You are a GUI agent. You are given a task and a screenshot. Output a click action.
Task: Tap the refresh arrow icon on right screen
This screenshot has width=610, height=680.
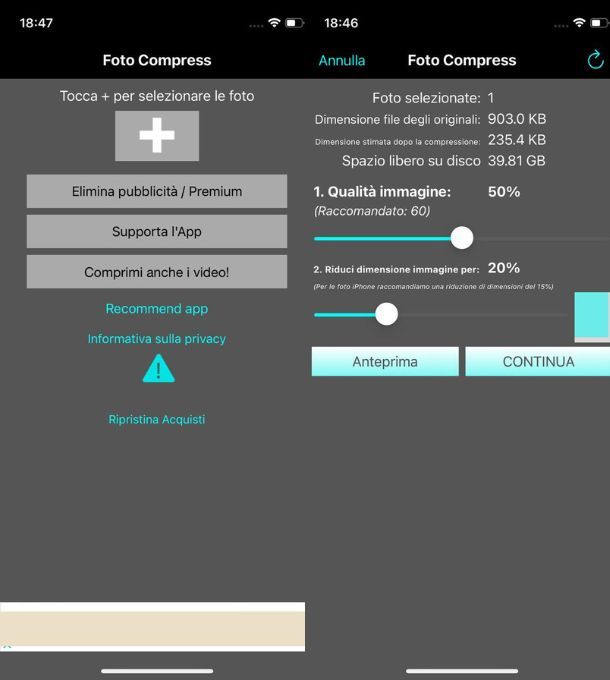[596, 59]
